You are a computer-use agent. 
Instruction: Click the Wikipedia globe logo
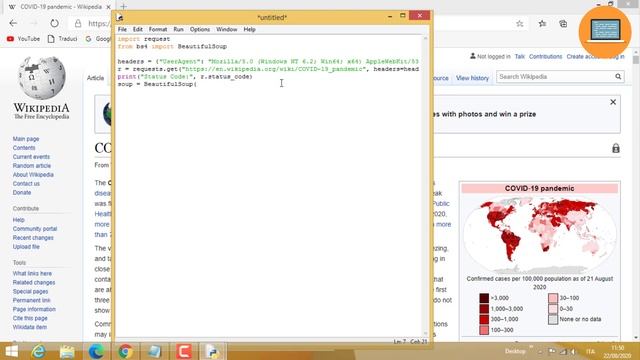click(x=42, y=78)
